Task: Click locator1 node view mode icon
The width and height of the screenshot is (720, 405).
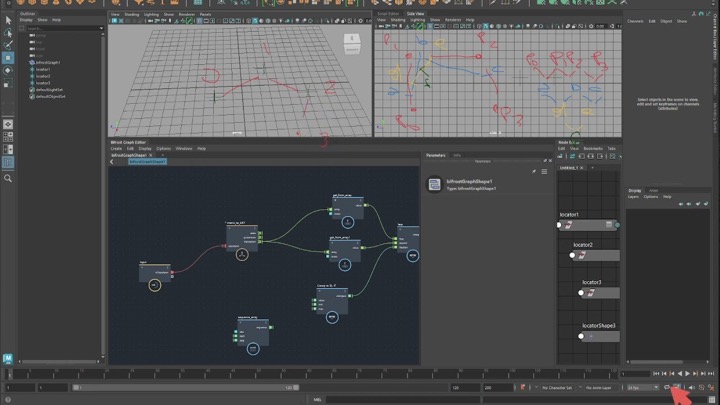Action: point(609,225)
